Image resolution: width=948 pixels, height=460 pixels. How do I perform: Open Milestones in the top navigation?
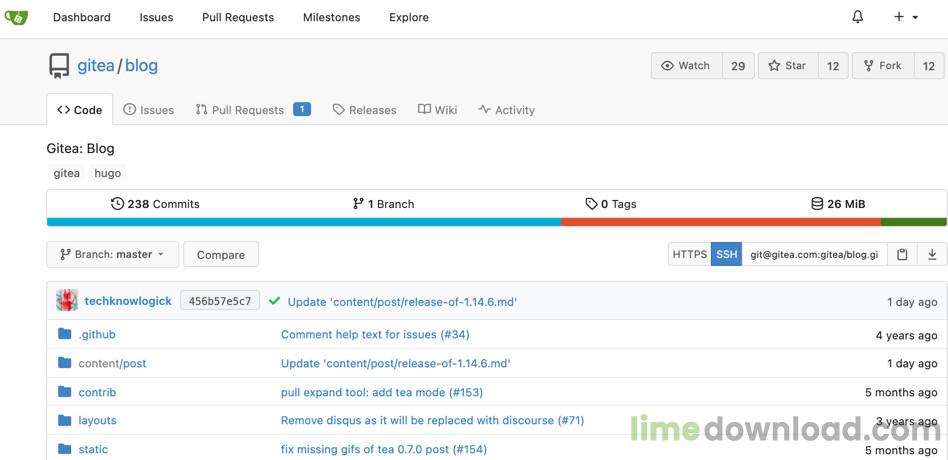point(331,18)
